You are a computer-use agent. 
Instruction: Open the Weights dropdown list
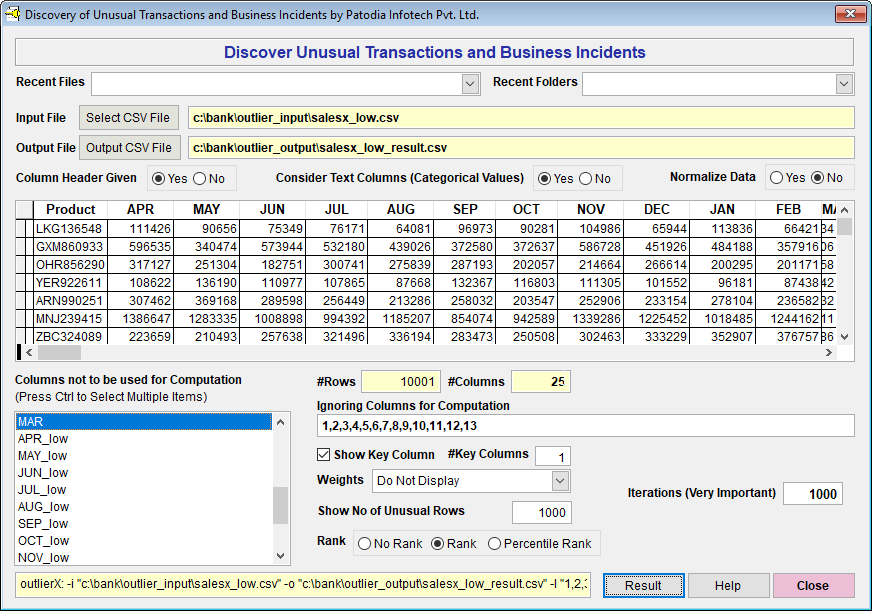[x=560, y=481]
